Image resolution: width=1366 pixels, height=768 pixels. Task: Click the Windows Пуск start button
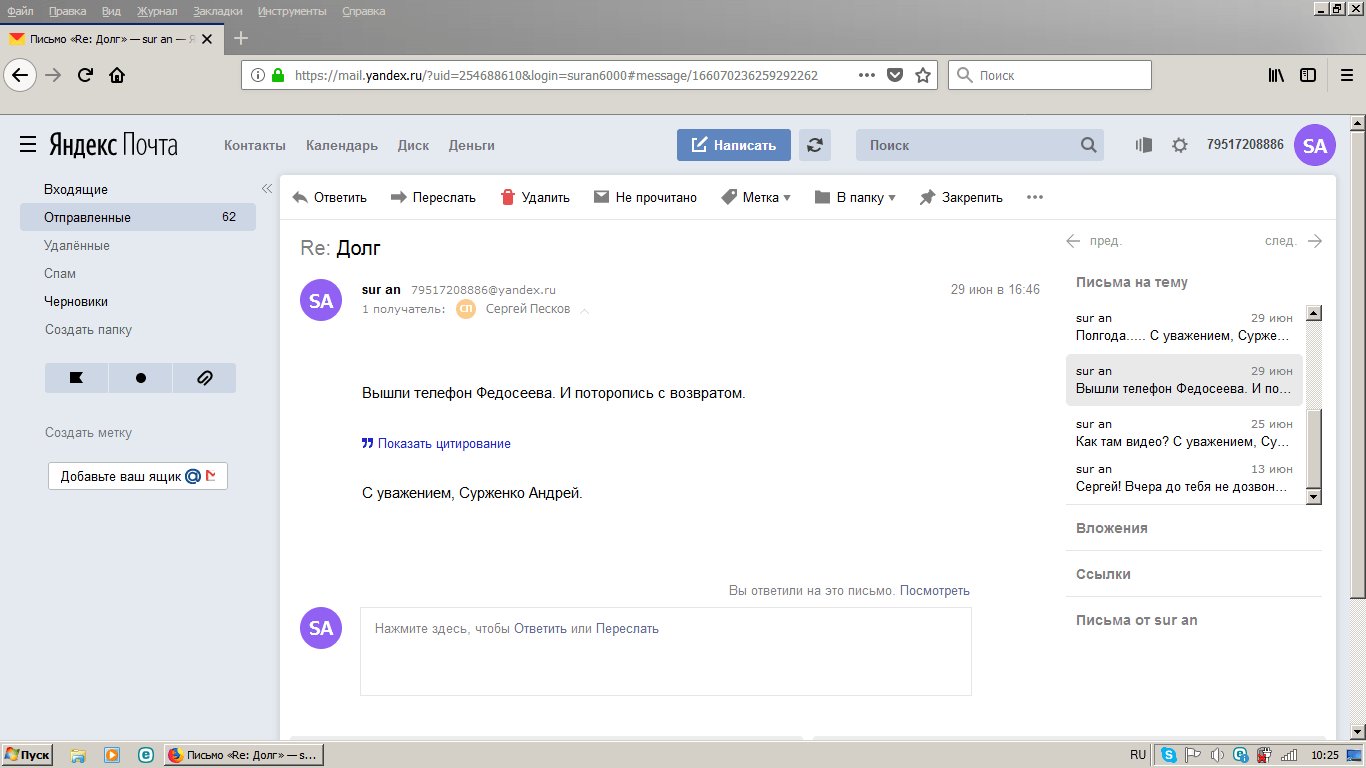(x=28, y=755)
